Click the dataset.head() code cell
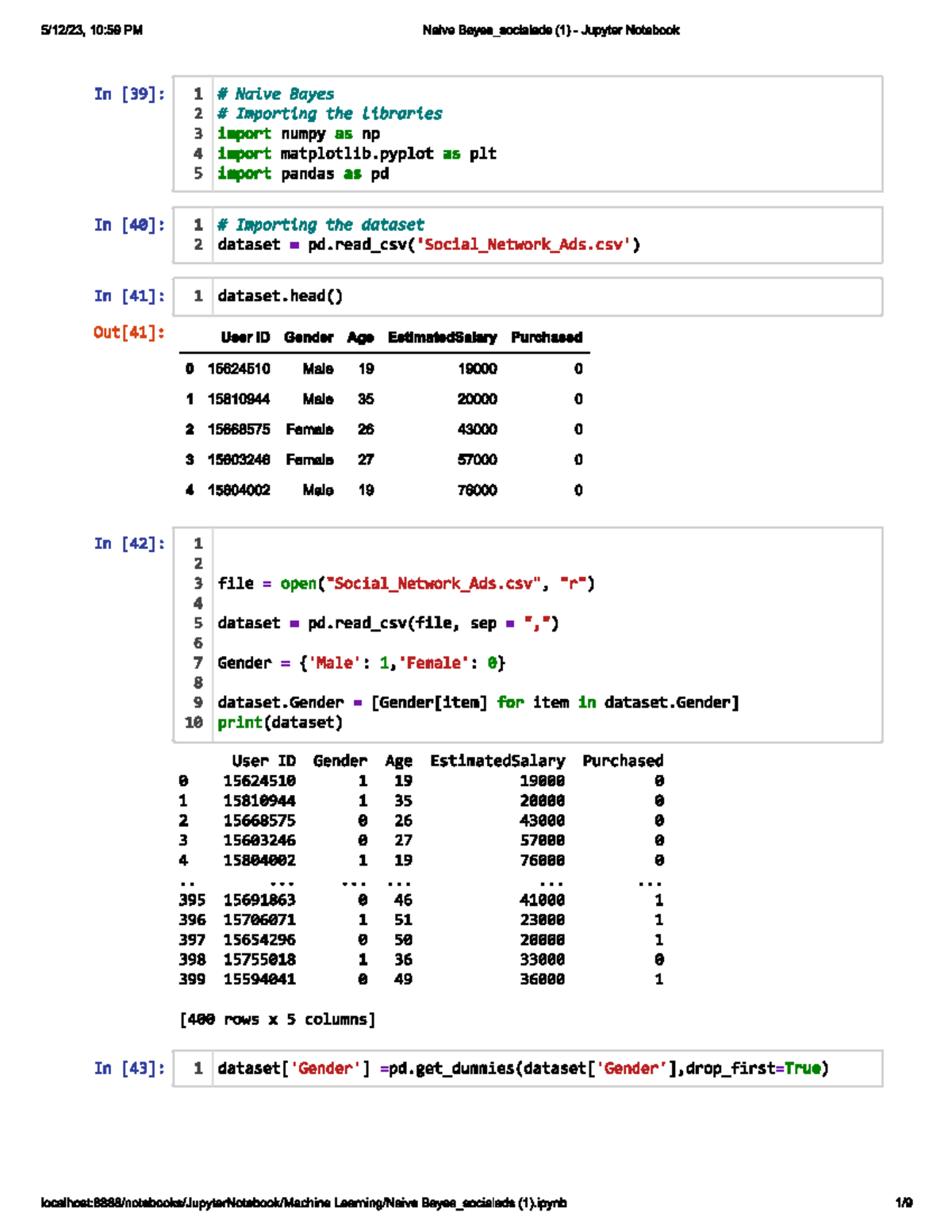The image size is (952, 1232). (x=527, y=296)
